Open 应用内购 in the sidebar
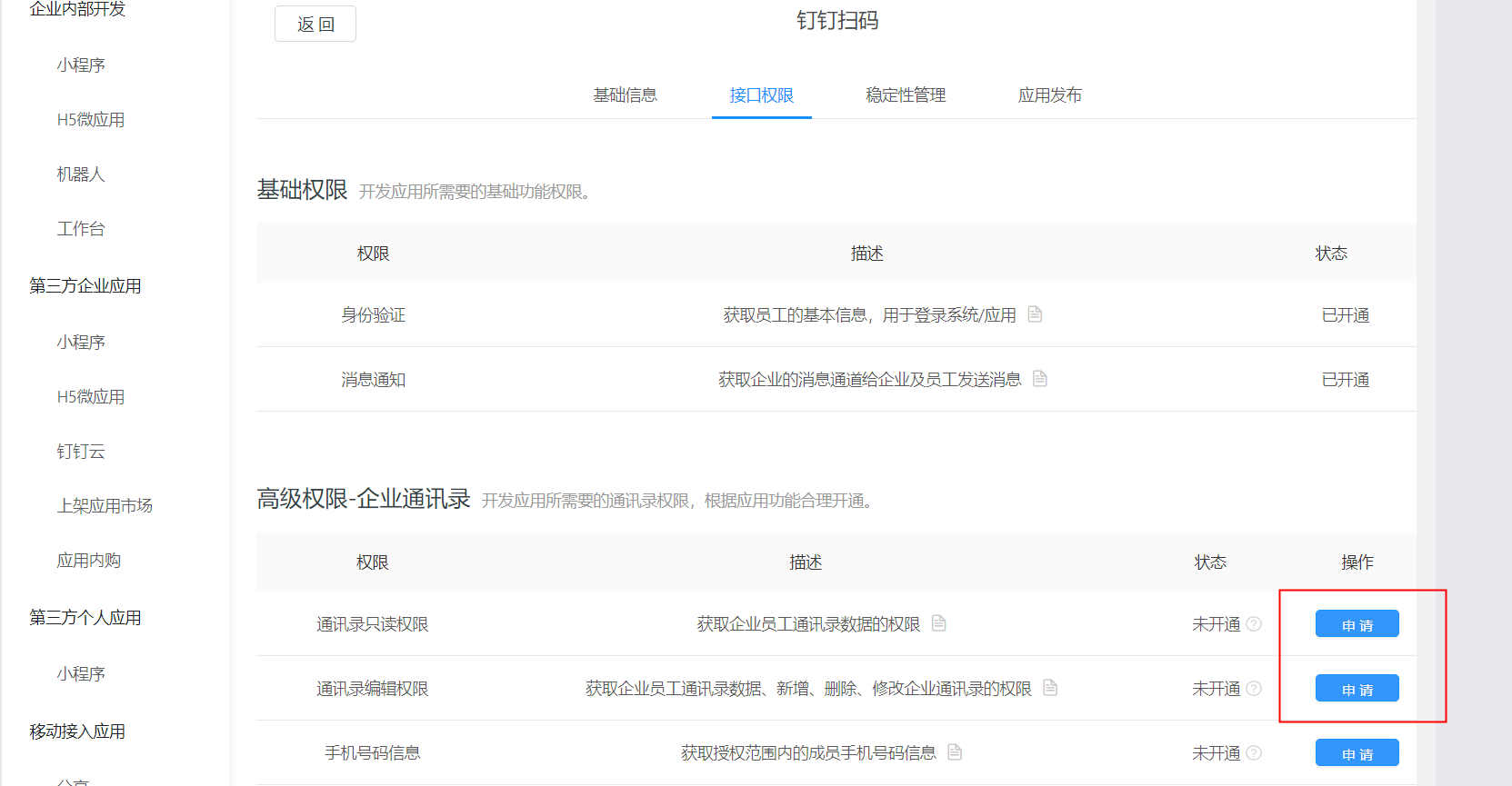The height and width of the screenshot is (786, 1512). [x=89, y=561]
